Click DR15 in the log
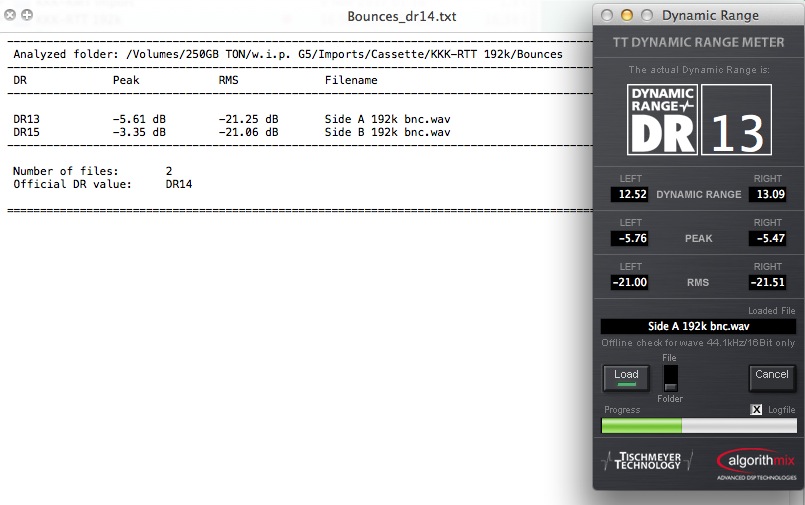Screen dimensions: 805x505 coord(26,132)
